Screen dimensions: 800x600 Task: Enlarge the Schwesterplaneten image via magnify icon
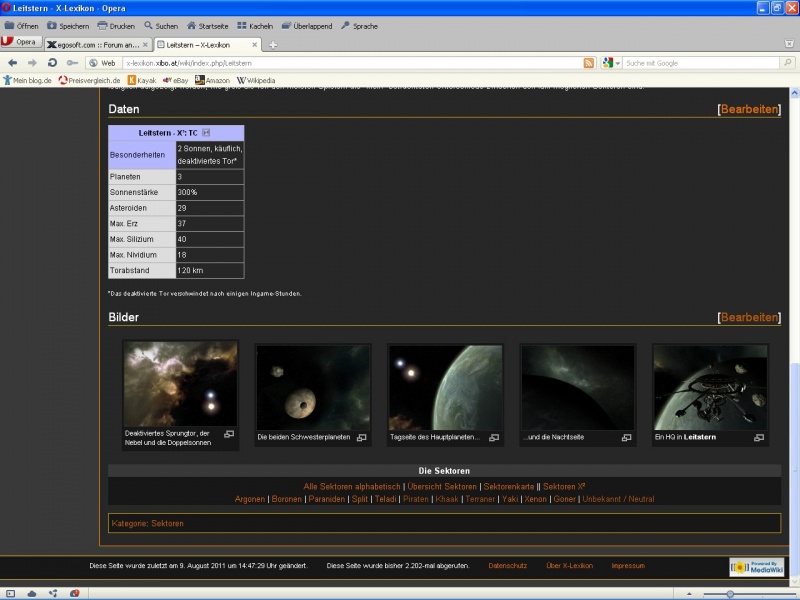coord(362,437)
